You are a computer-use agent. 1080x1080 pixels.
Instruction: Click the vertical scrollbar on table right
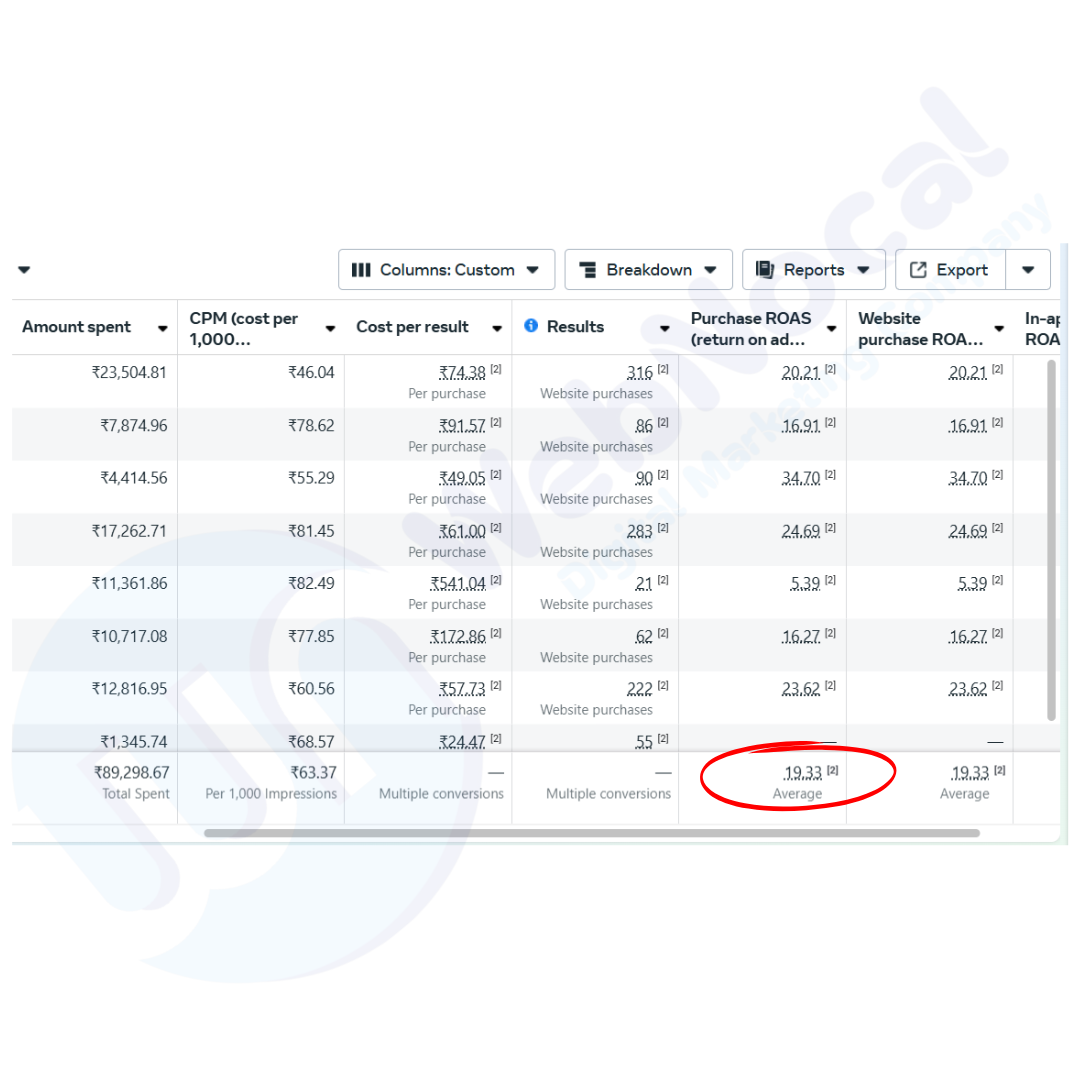(x=1051, y=540)
